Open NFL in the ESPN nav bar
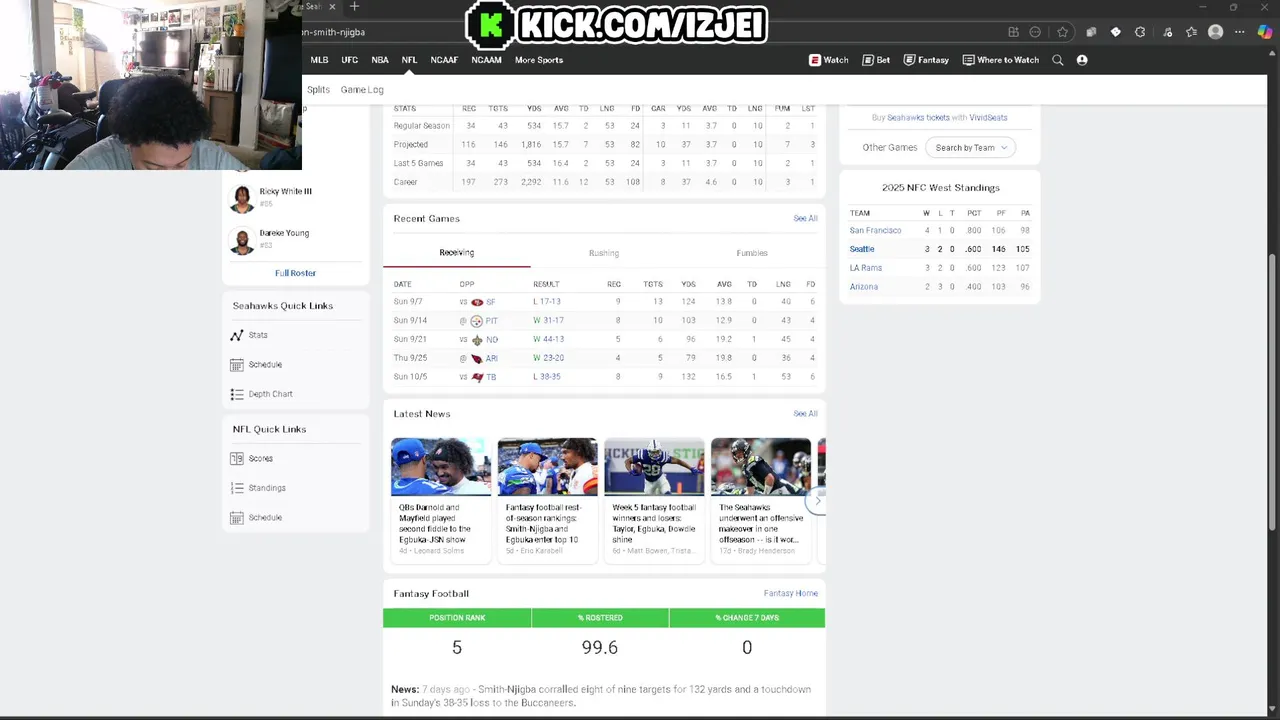This screenshot has width=1280, height=720. [x=409, y=60]
